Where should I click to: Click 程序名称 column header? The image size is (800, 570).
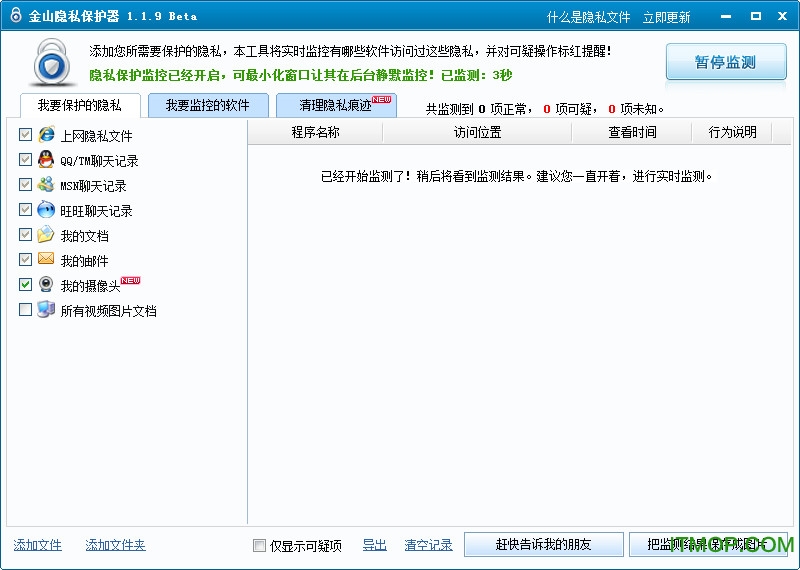coord(315,133)
